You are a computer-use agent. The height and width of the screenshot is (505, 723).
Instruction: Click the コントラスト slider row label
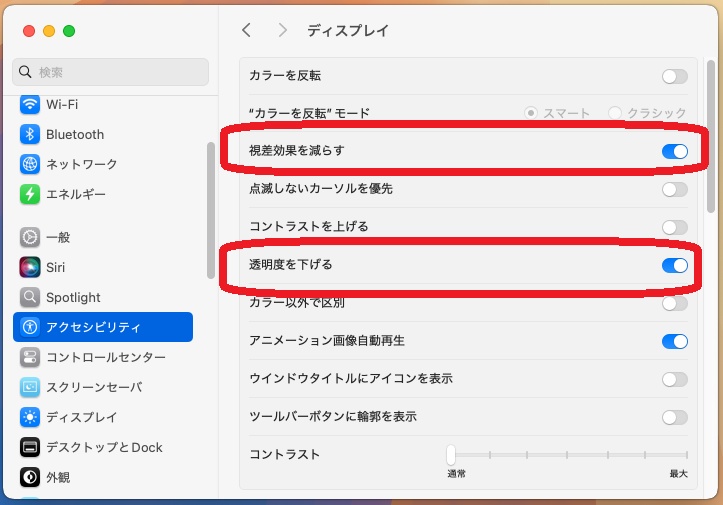pyautogui.click(x=284, y=454)
